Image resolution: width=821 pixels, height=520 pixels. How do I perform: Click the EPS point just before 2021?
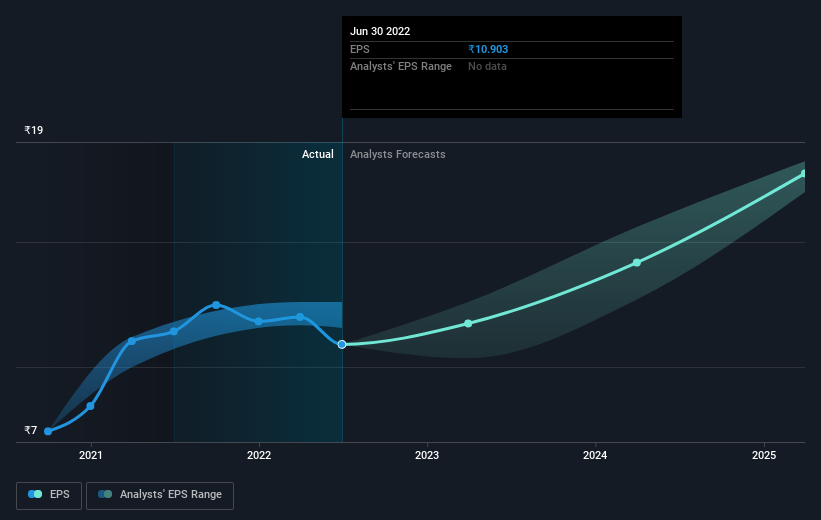pyautogui.click(x=90, y=406)
